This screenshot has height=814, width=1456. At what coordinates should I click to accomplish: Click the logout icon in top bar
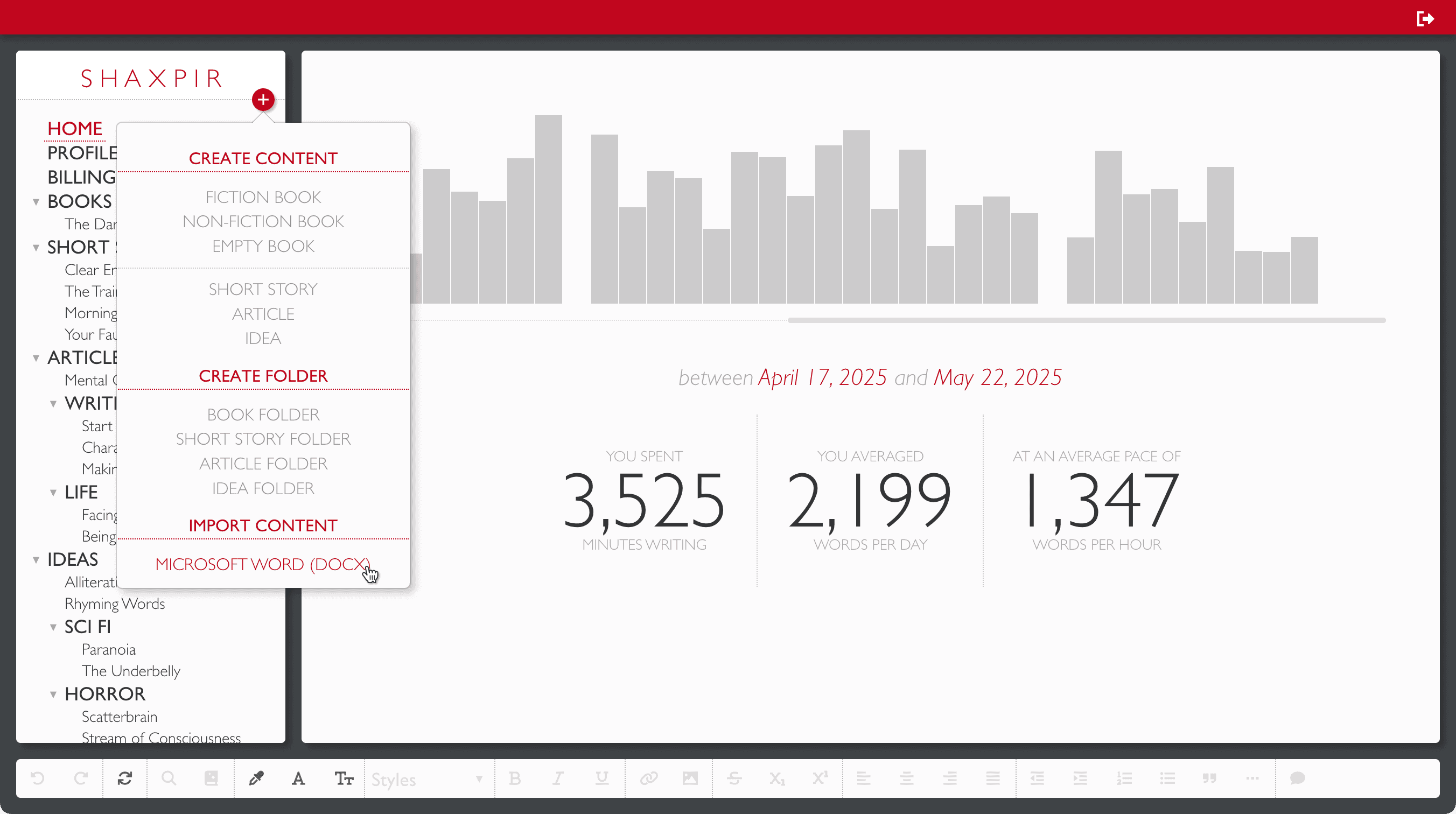(x=1425, y=19)
